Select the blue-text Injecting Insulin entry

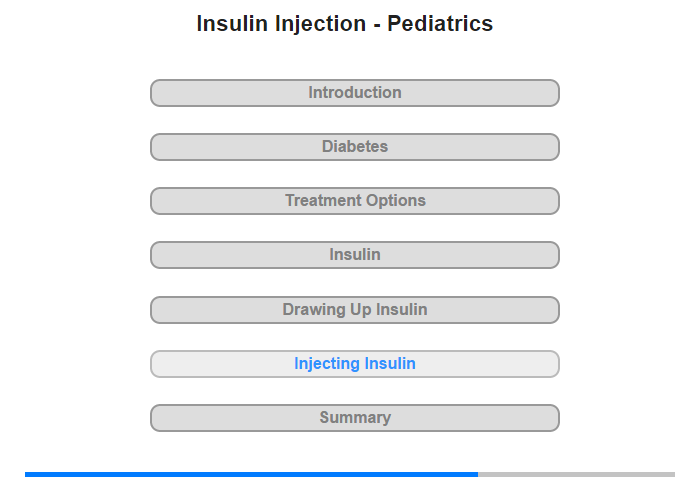coord(354,364)
